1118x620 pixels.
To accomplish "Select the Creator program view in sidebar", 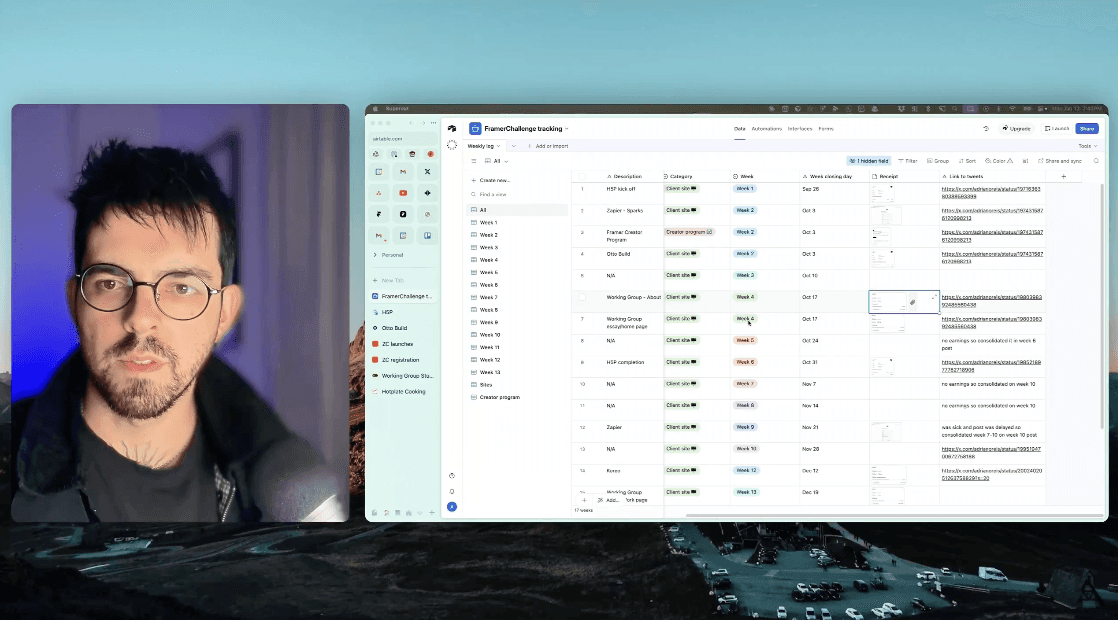I will [x=517, y=397].
